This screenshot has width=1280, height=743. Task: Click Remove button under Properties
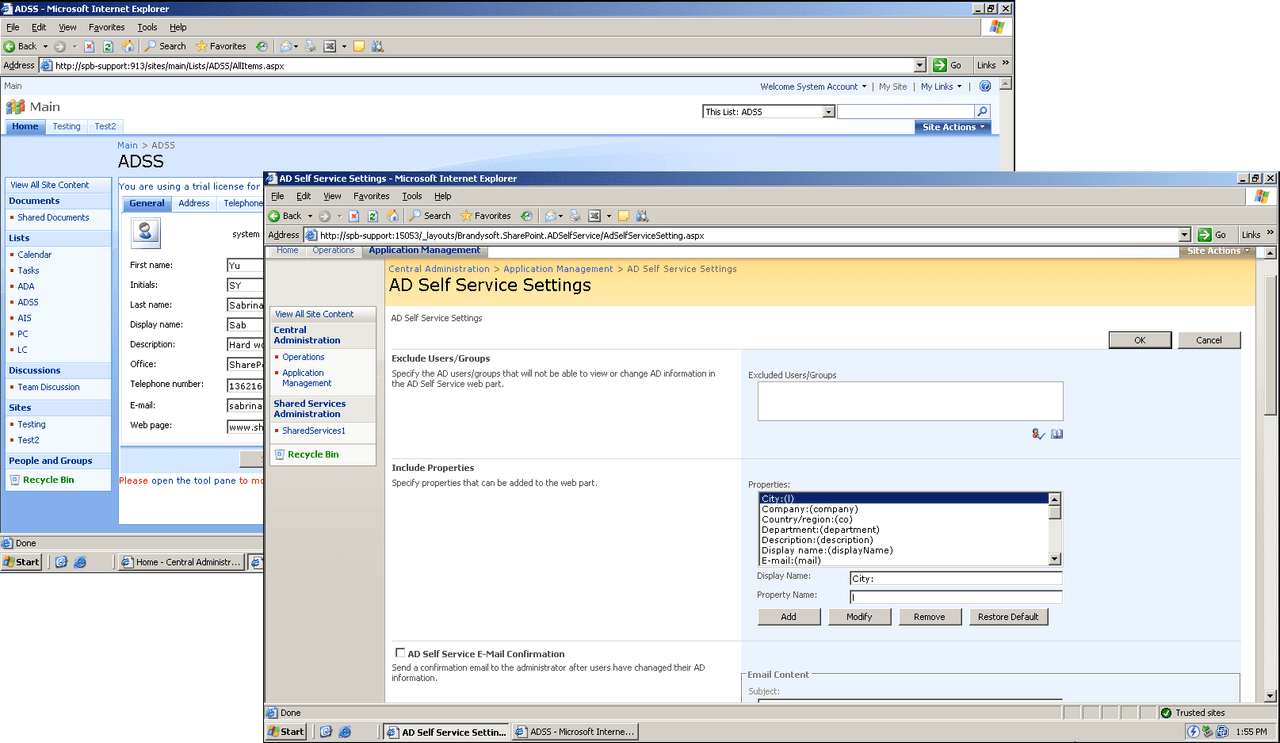(929, 617)
